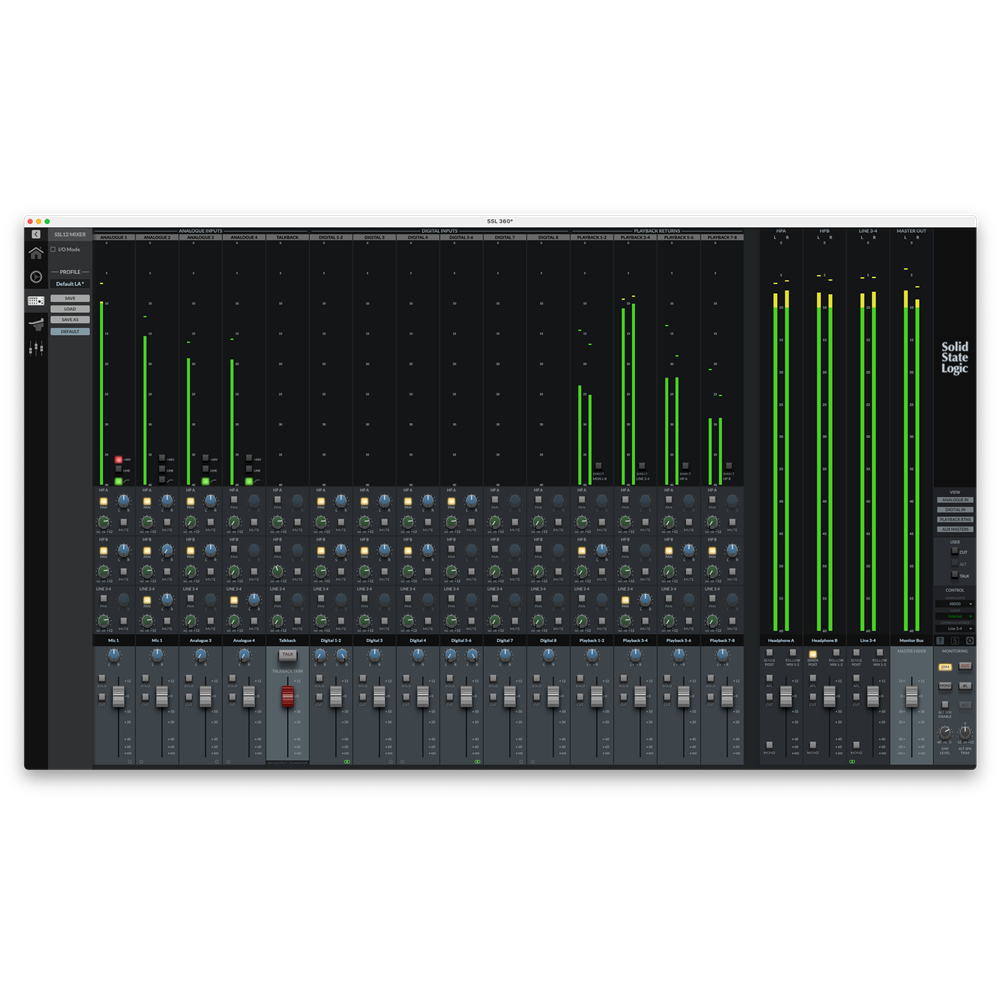Image resolution: width=1000 pixels, height=1000 pixels.
Task: Toggle Mono on Headphone A output
Action: [x=769, y=745]
